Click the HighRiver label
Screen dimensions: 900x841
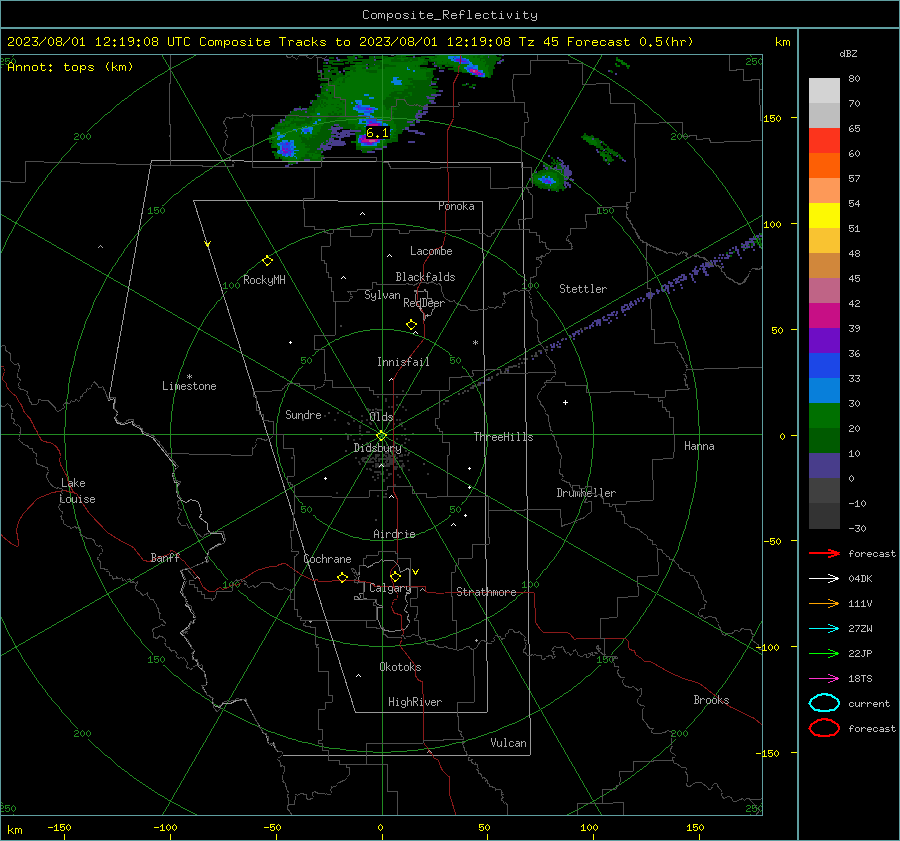point(415,702)
